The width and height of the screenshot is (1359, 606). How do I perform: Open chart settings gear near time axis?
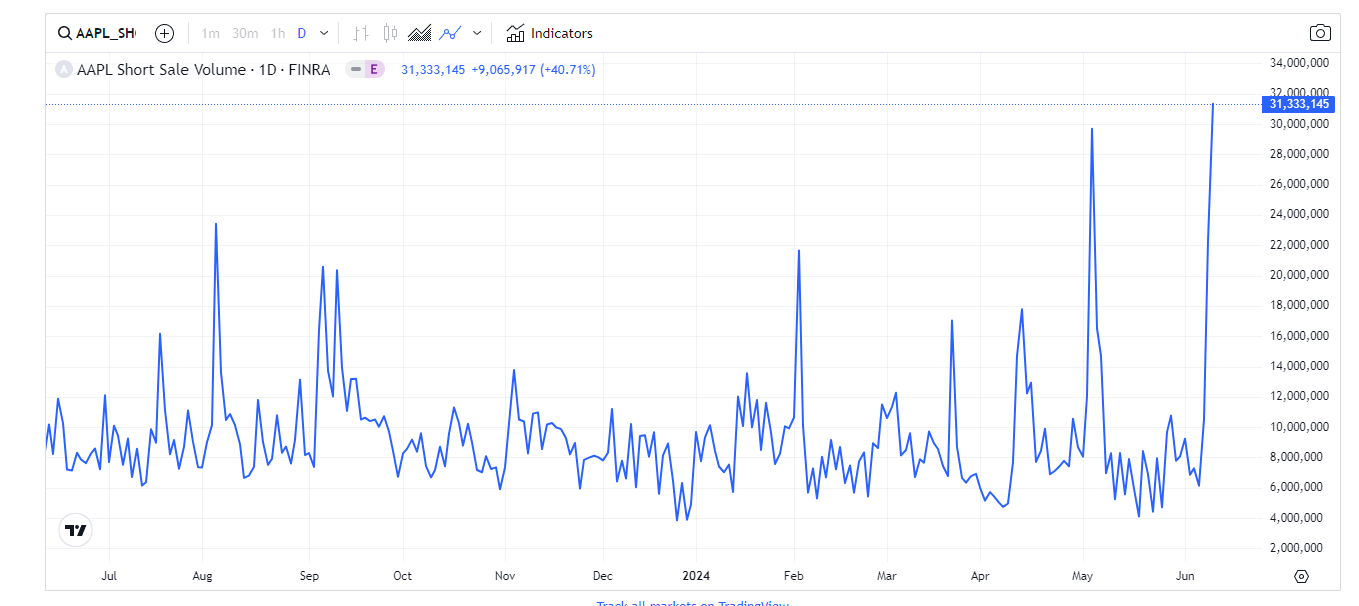pyautogui.click(x=1301, y=576)
